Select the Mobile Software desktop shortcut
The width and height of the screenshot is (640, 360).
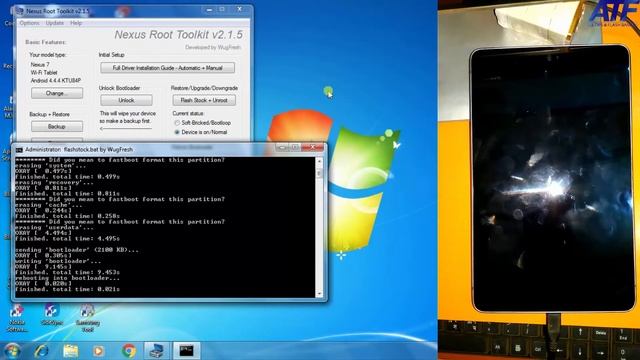(x=16, y=318)
